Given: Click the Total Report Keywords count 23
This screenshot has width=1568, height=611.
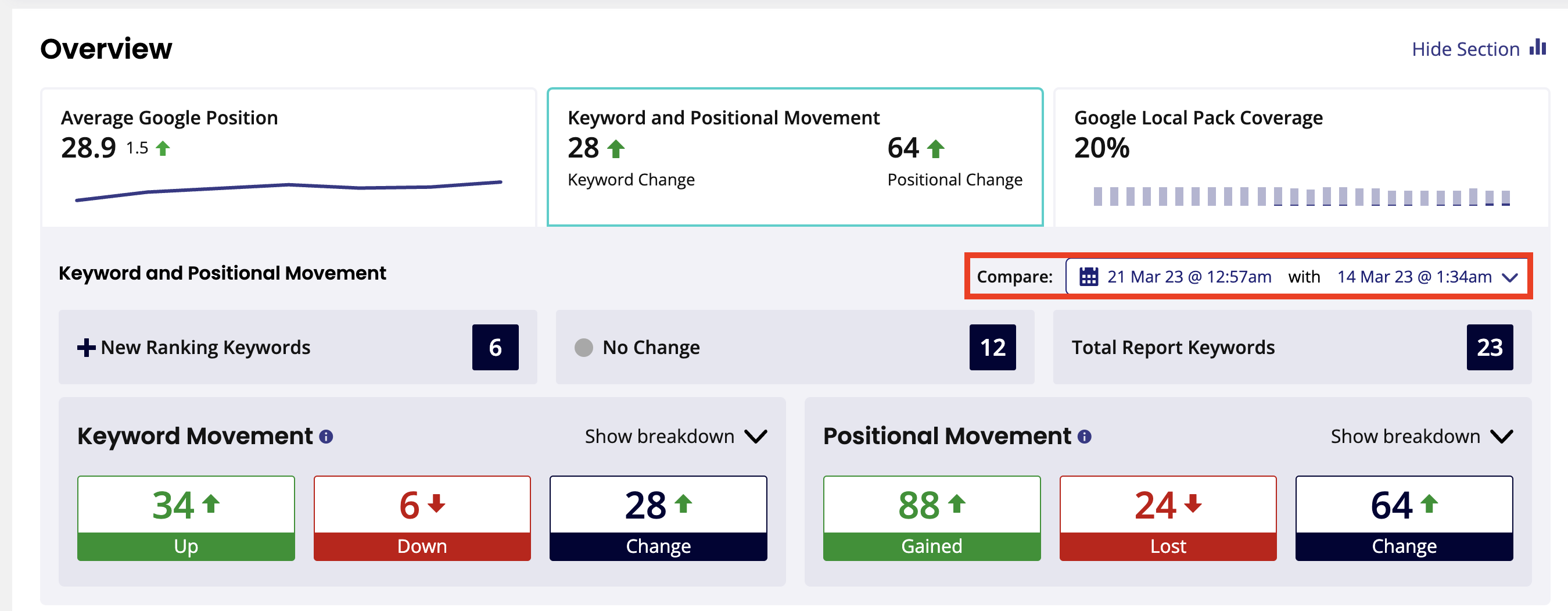Looking at the screenshot, I should 1490,347.
